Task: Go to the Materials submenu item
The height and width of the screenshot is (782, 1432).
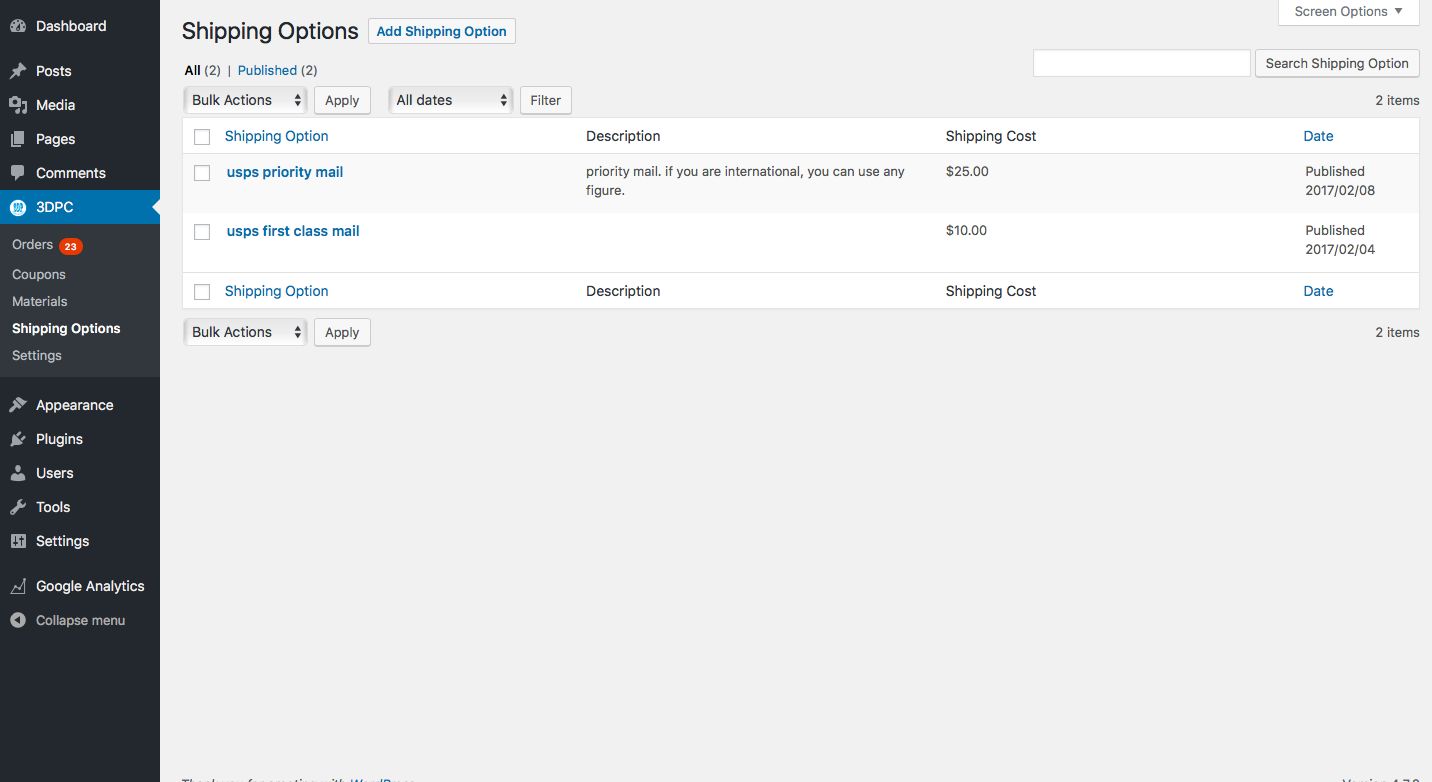Action: point(40,301)
